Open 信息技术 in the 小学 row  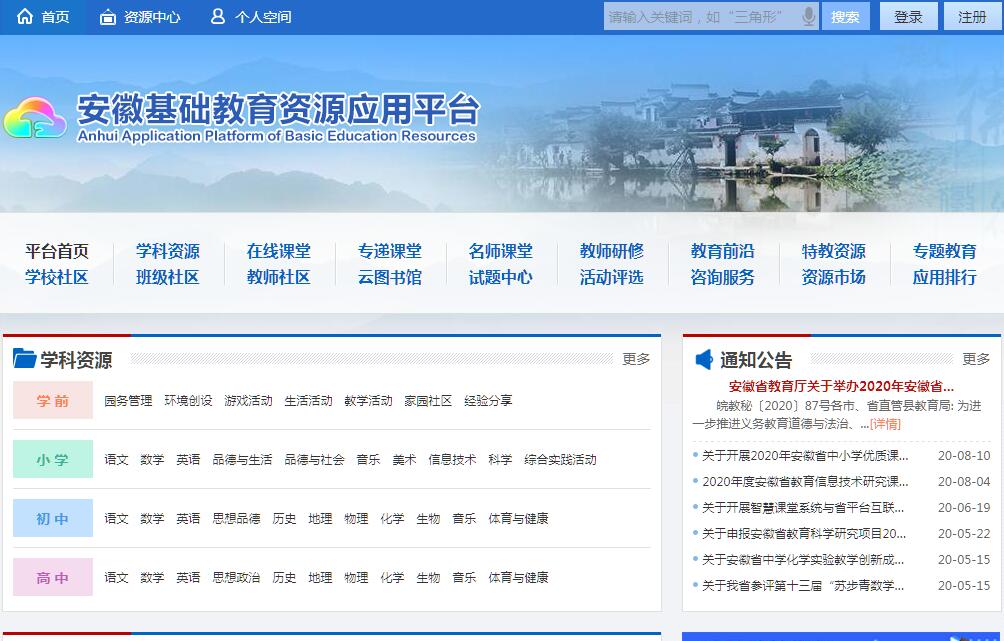(x=452, y=460)
